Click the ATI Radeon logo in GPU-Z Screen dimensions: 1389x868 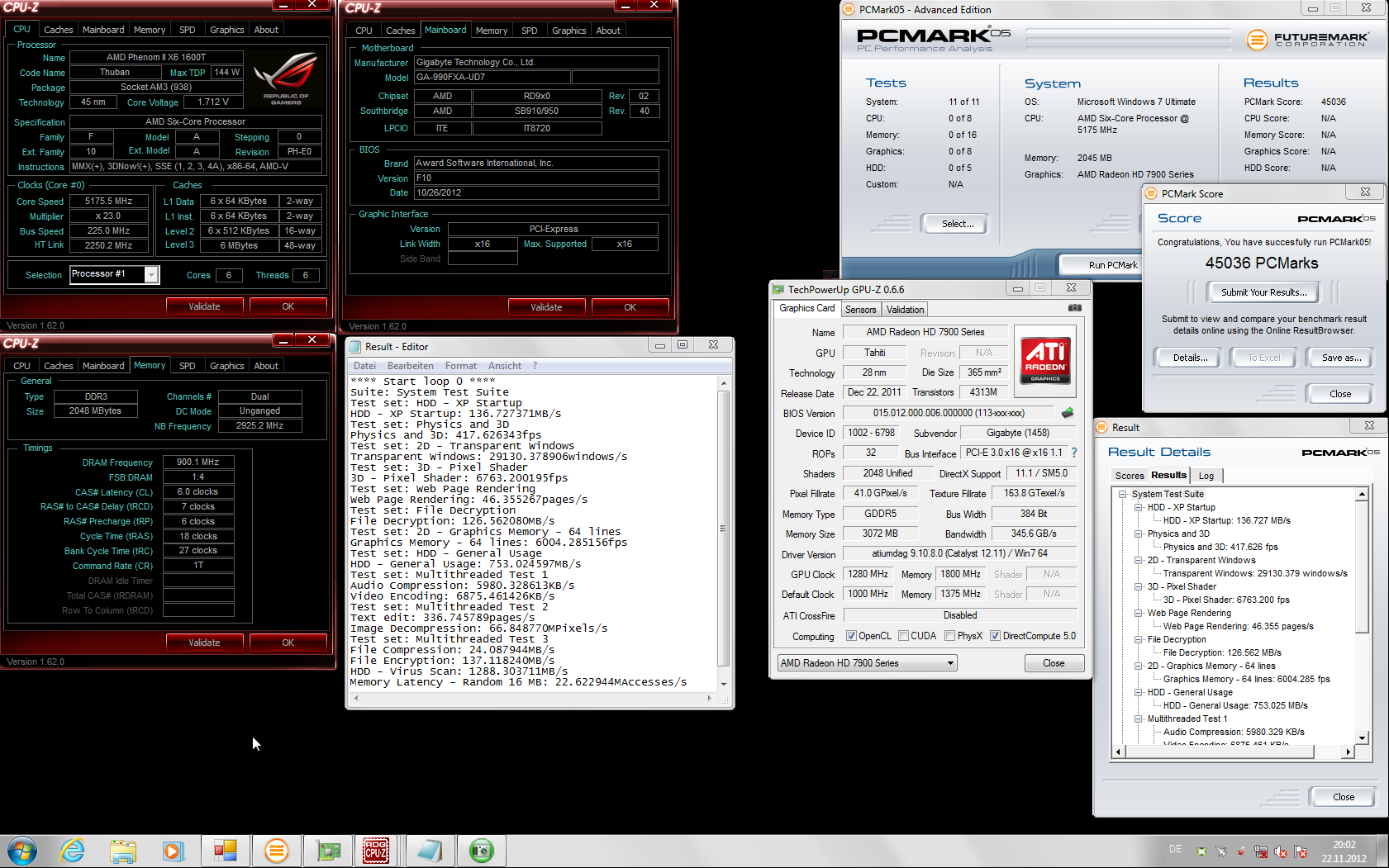1045,360
